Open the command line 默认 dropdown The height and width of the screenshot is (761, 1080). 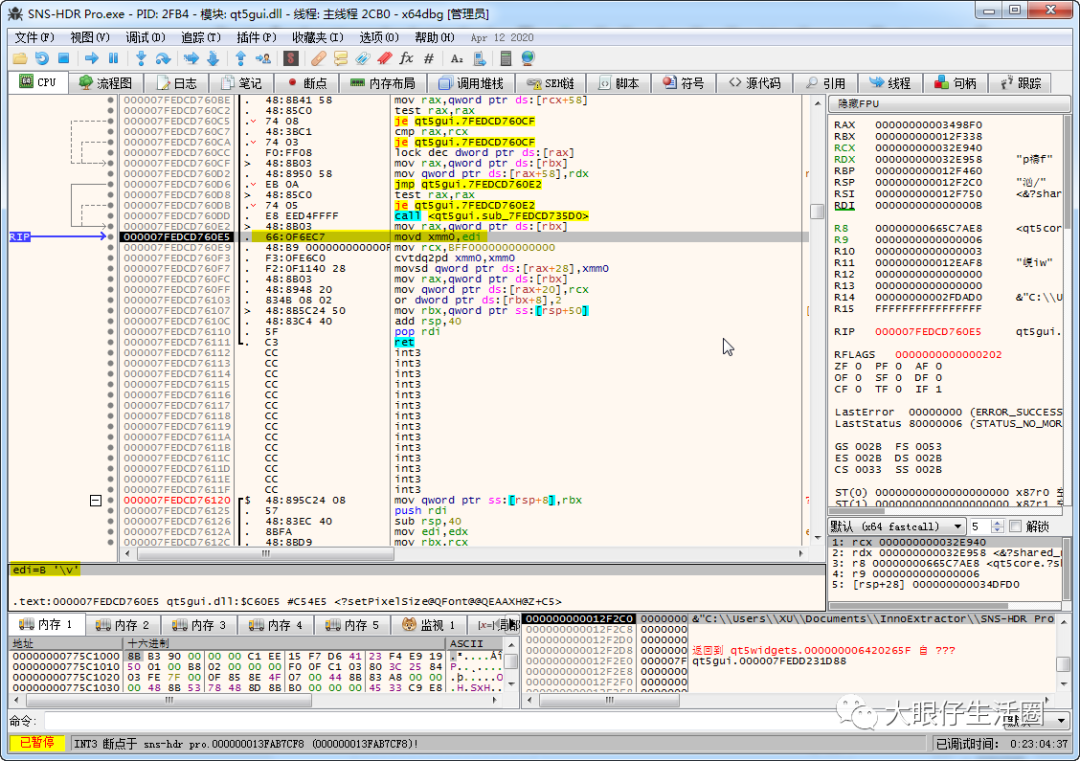[x=1035, y=720]
